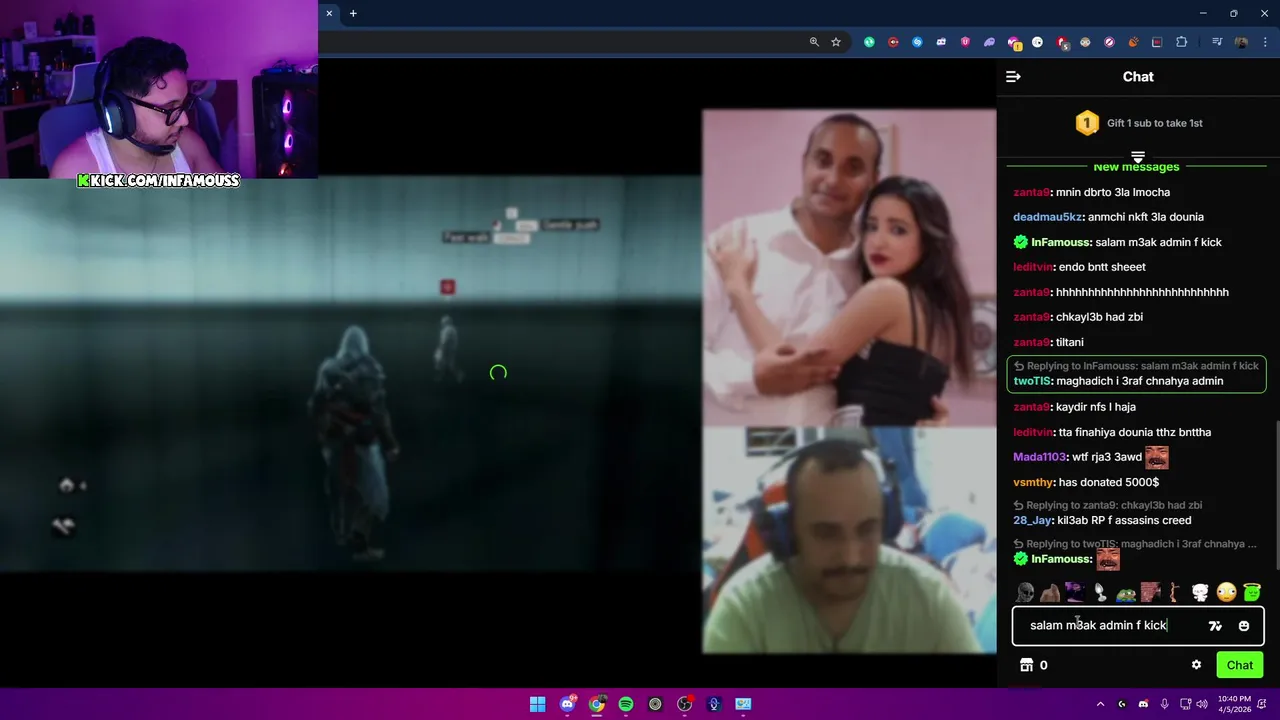Pick the Pepe frog emote in quick emotes
Viewport: 1280px width, 720px height.
pos(1126,593)
